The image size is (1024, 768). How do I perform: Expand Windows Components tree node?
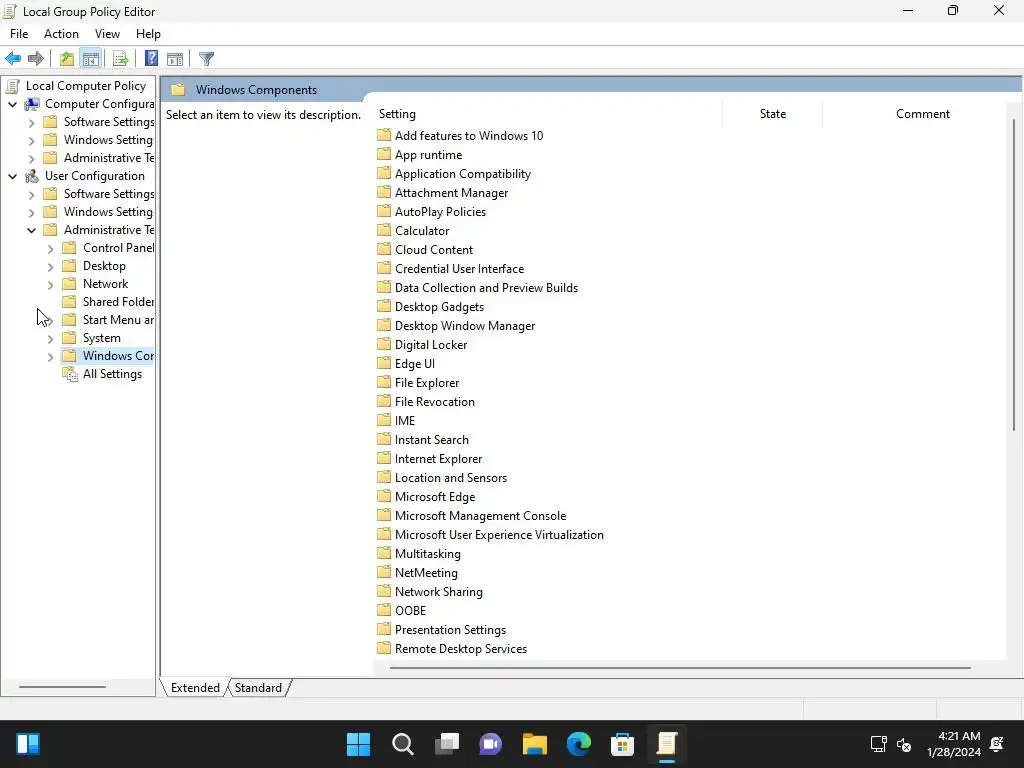pyautogui.click(x=50, y=356)
